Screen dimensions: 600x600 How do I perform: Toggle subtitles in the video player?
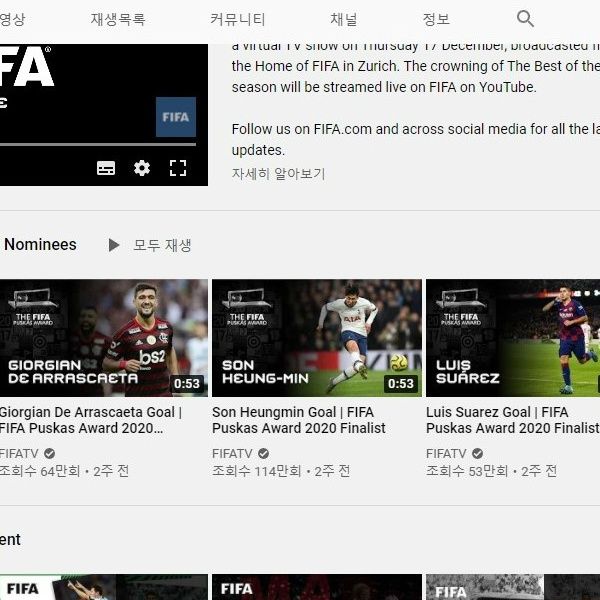[106, 168]
